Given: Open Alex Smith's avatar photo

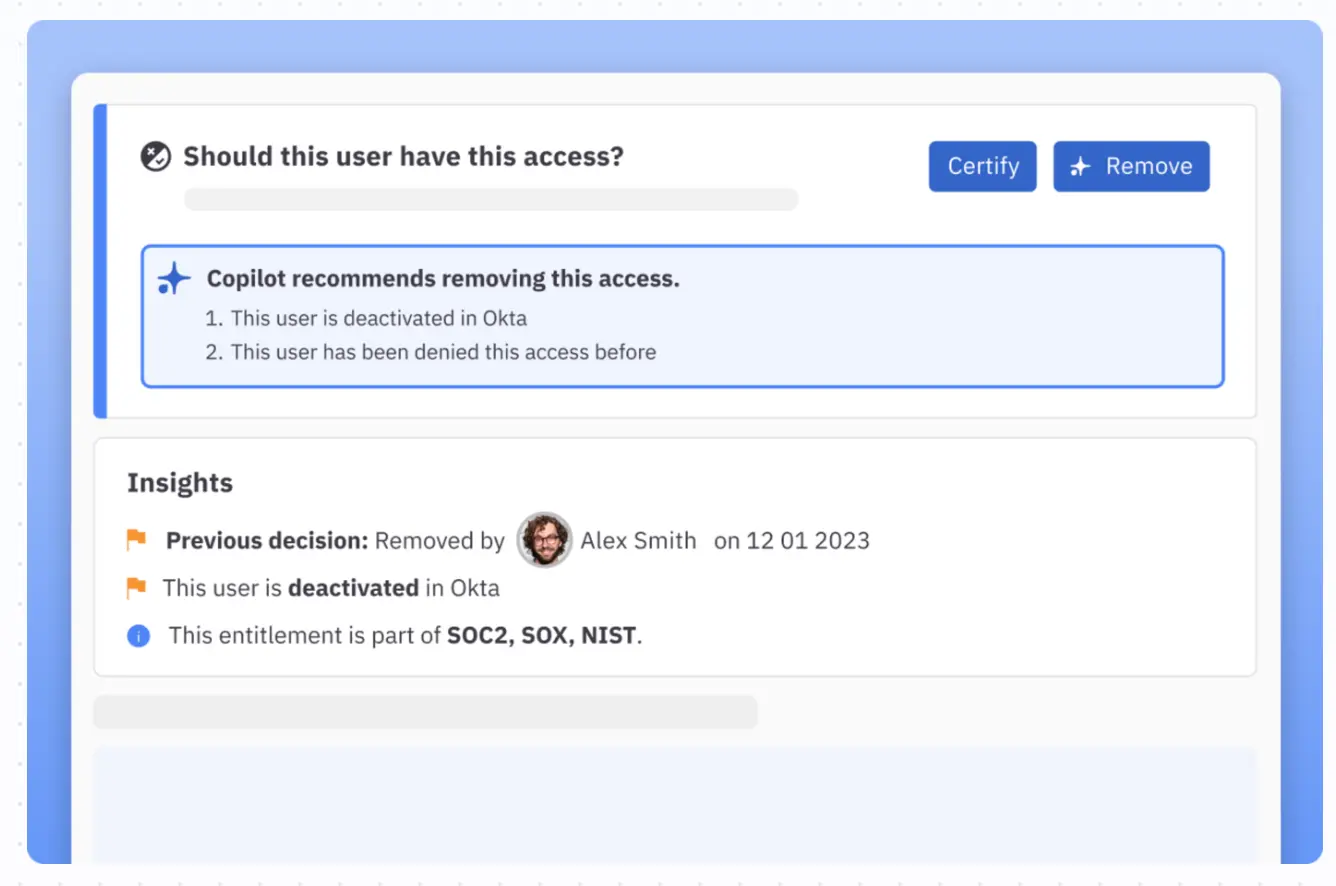Looking at the screenshot, I should (x=544, y=541).
